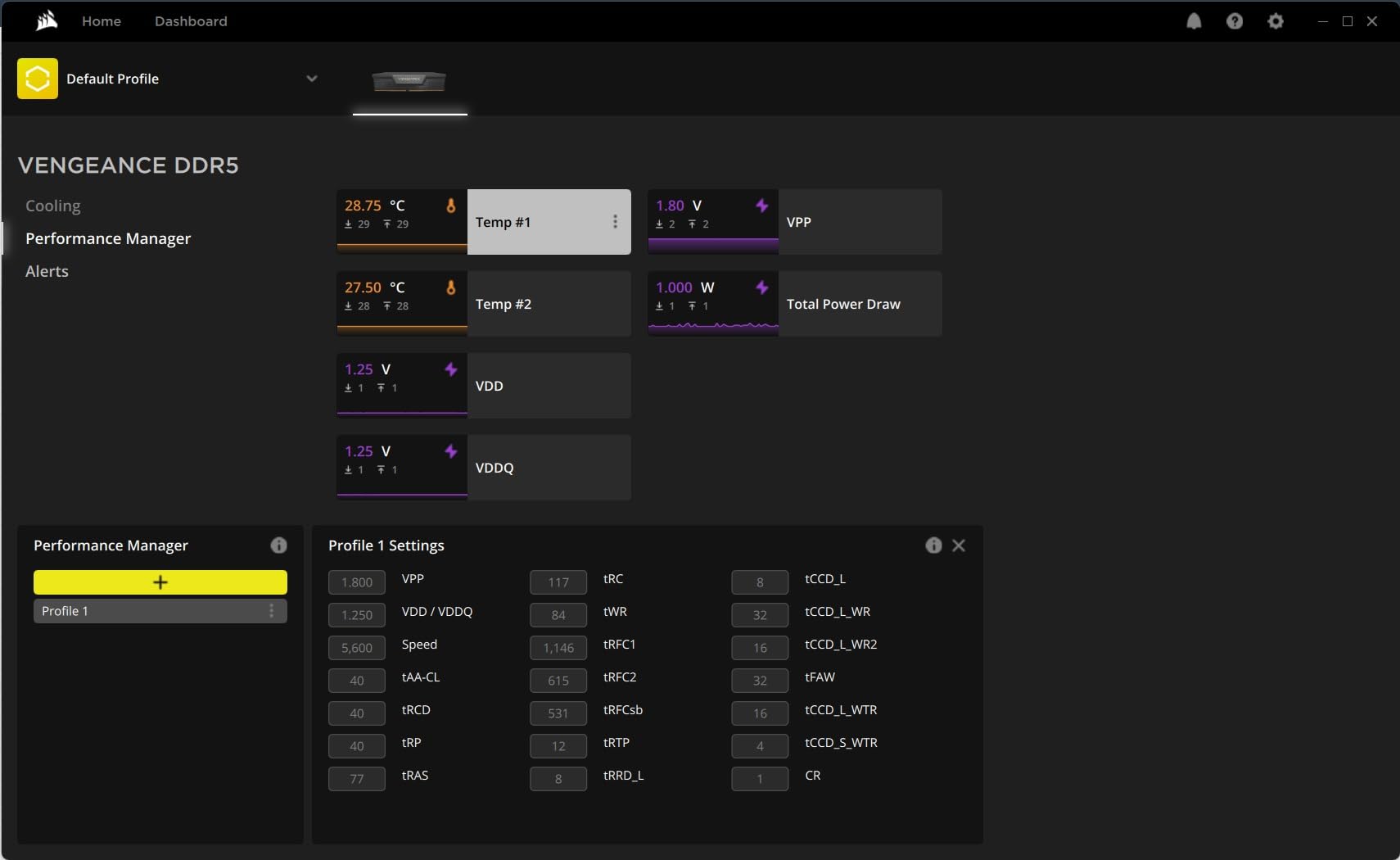Image resolution: width=1400 pixels, height=860 pixels.
Task: Open the Temp #1 three-dot menu
Action: click(615, 222)
